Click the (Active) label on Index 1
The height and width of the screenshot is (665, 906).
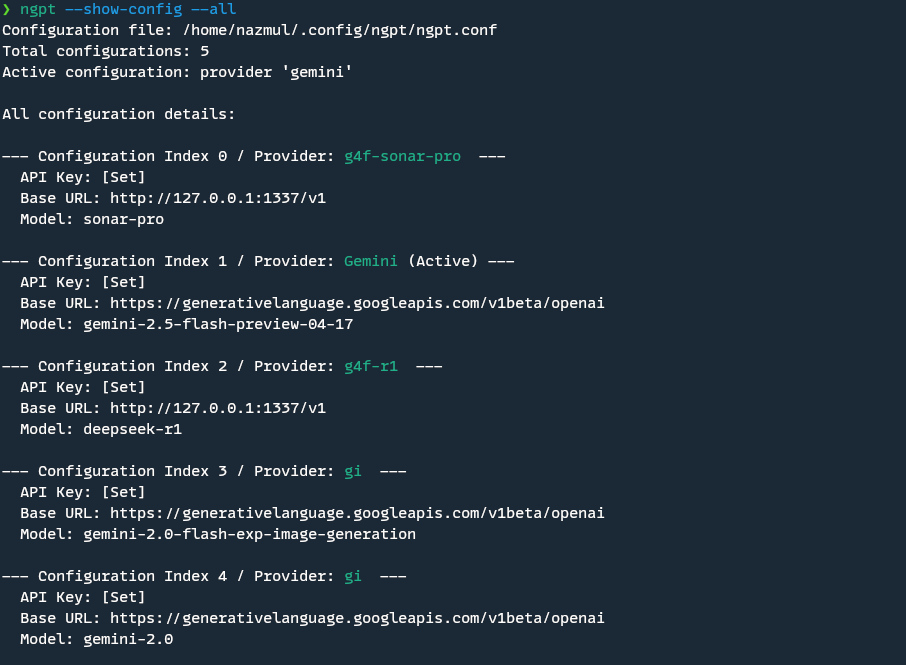click(x=443, y=261)
